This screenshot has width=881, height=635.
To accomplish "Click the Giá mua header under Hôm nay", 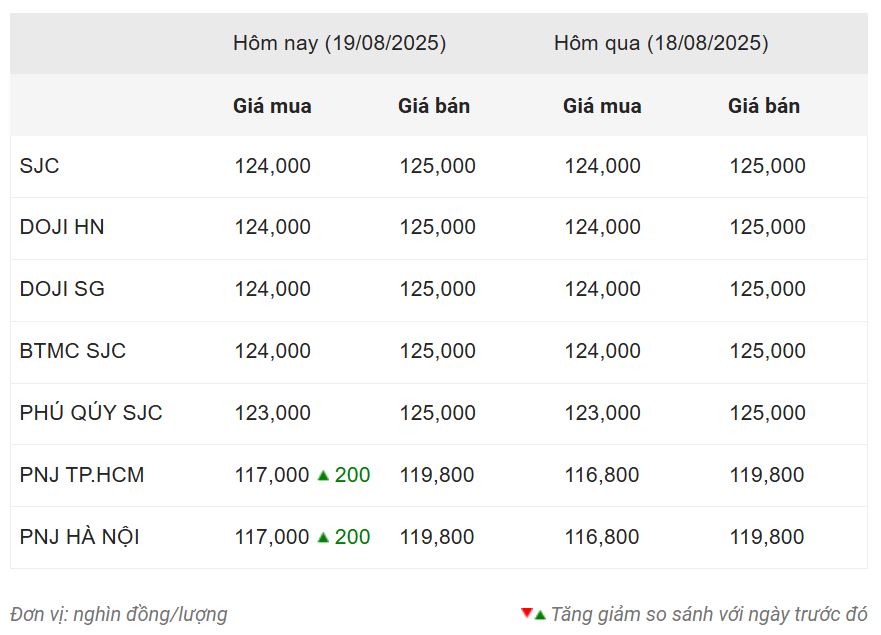I will (273, 106).
